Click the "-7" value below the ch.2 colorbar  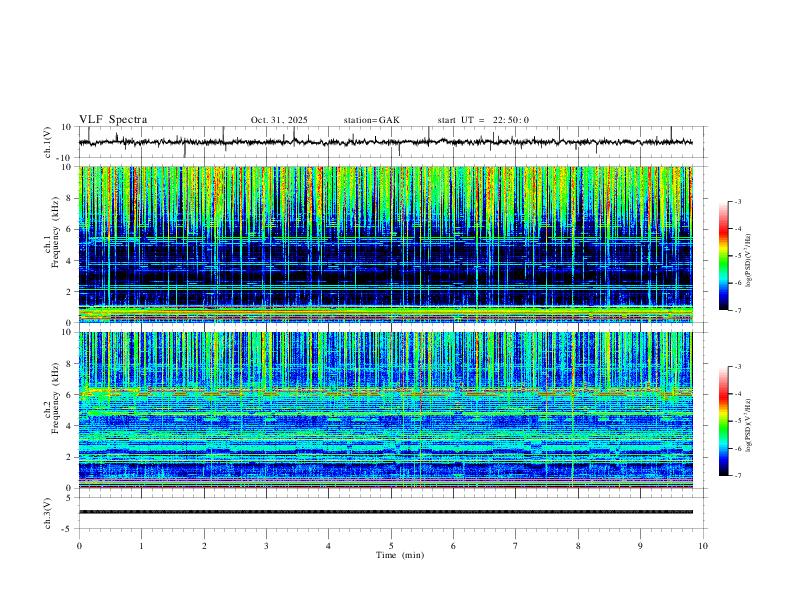click(x=737, y=476)
